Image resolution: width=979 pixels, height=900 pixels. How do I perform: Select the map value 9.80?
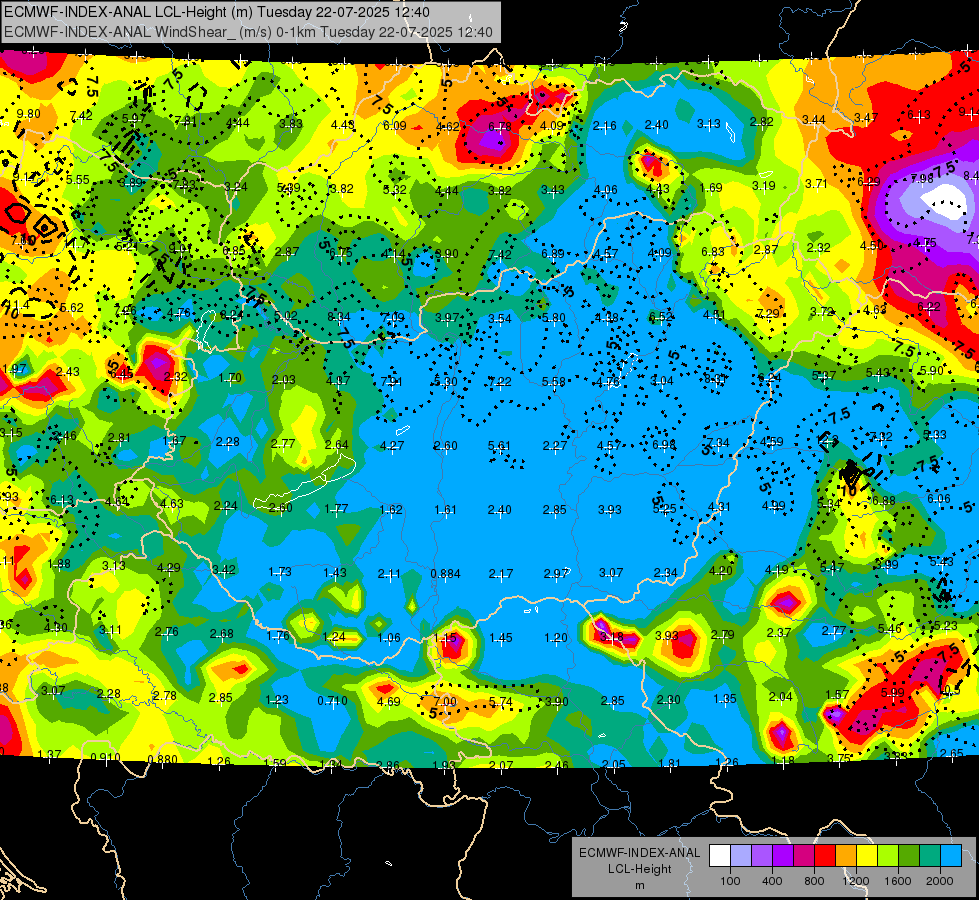[x=28, y=114]
